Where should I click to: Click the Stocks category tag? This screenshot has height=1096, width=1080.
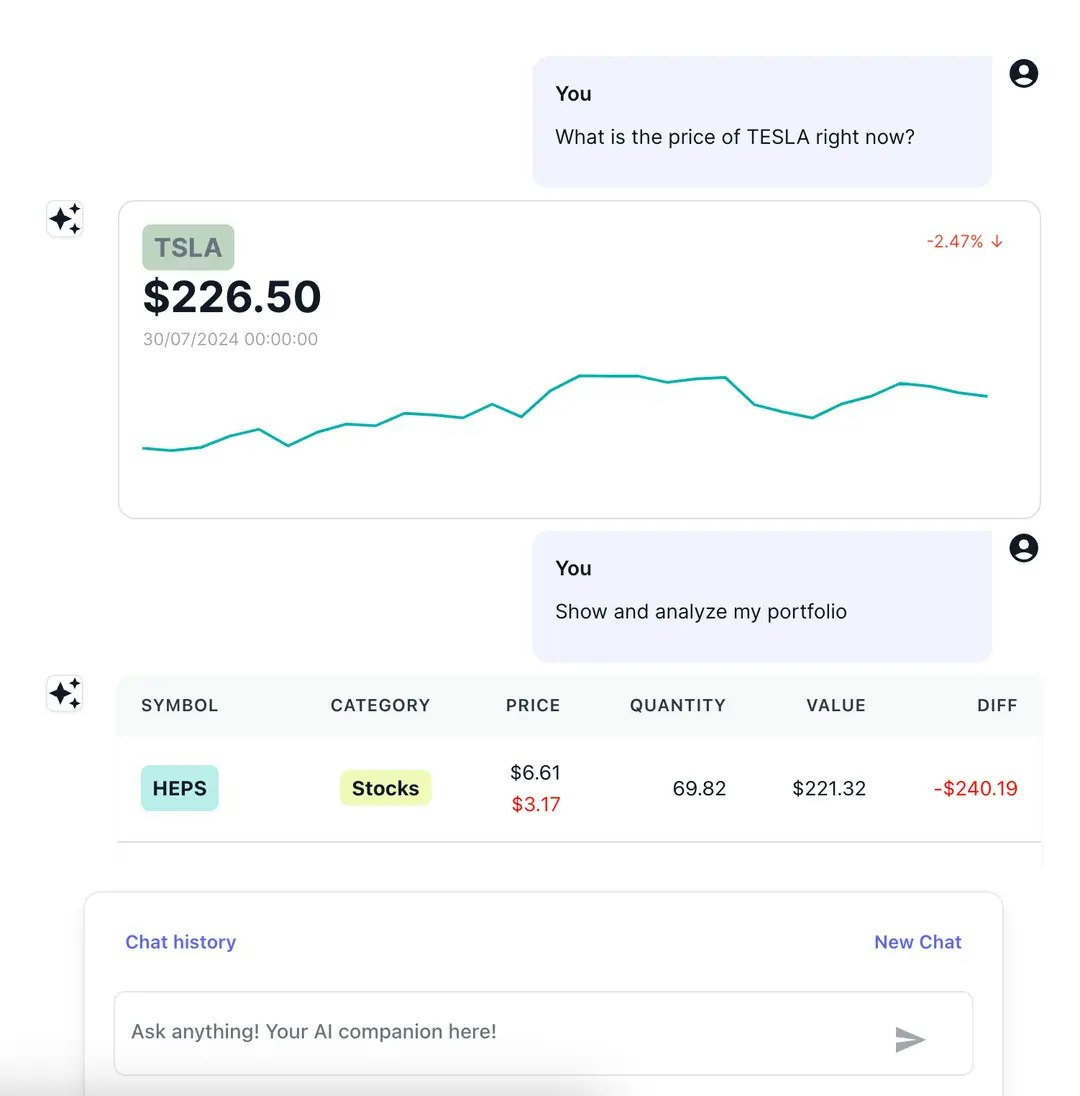[385, 788]
